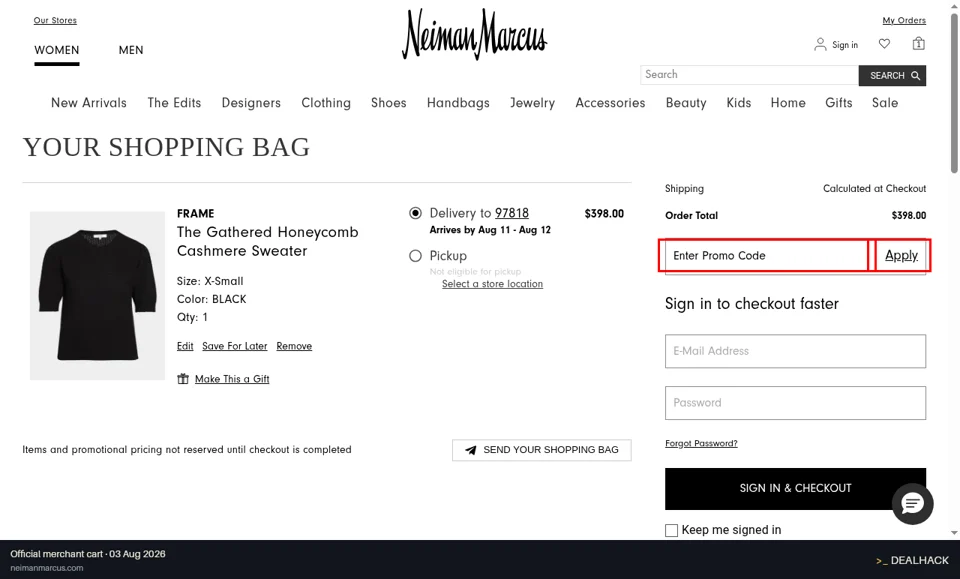Click The Gathered Honeycomb Cashmere Sweater title

pos(268,241)
